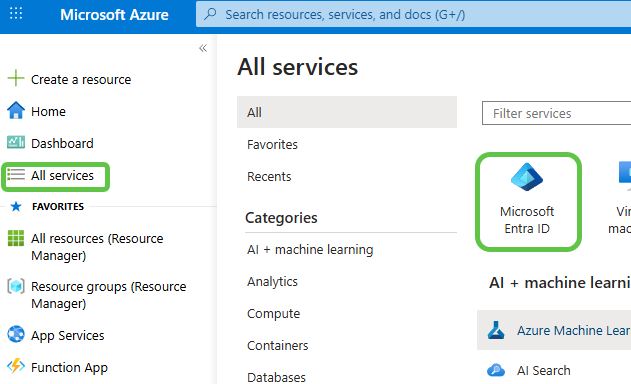Click the Home house icon

[x=16, y=110]
